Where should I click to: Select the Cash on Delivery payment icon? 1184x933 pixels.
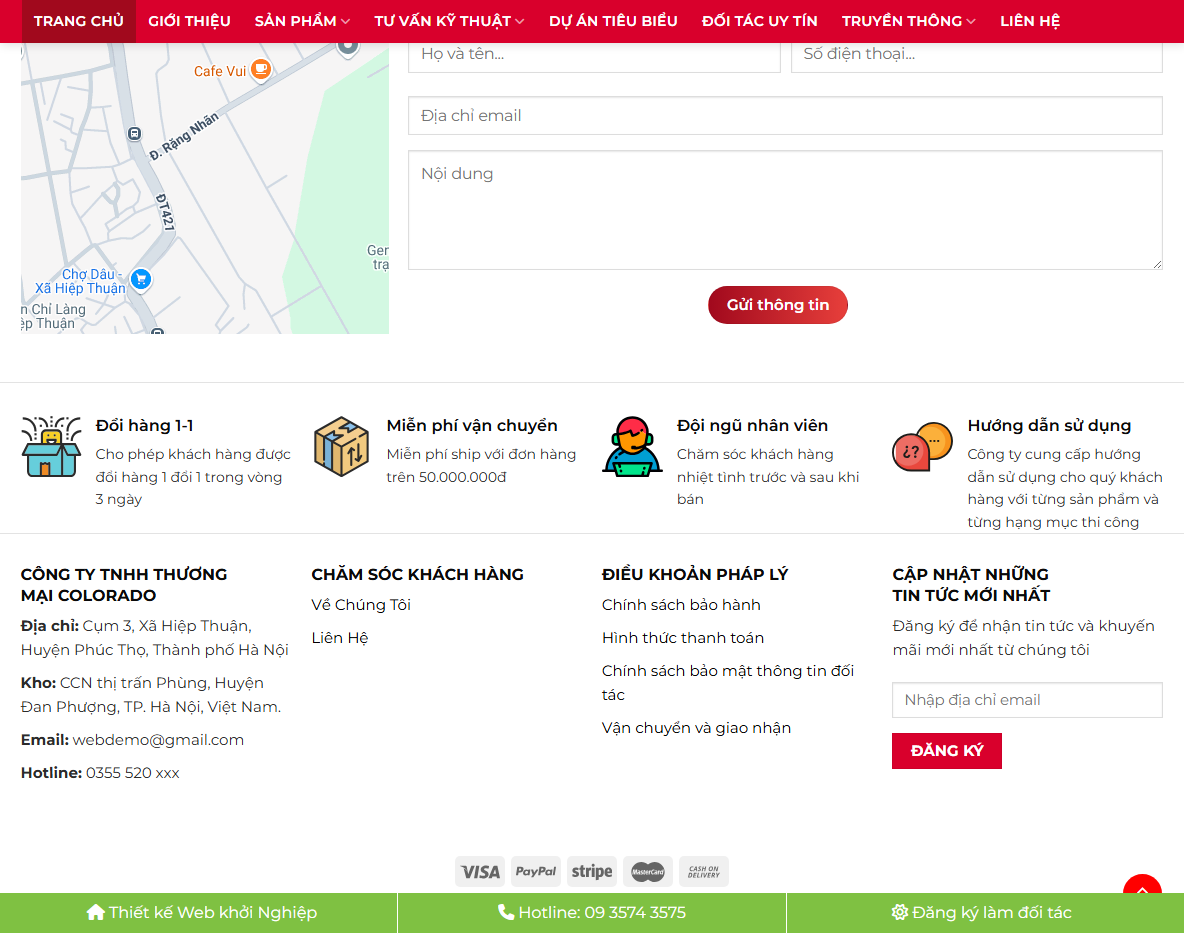(704, 871)
